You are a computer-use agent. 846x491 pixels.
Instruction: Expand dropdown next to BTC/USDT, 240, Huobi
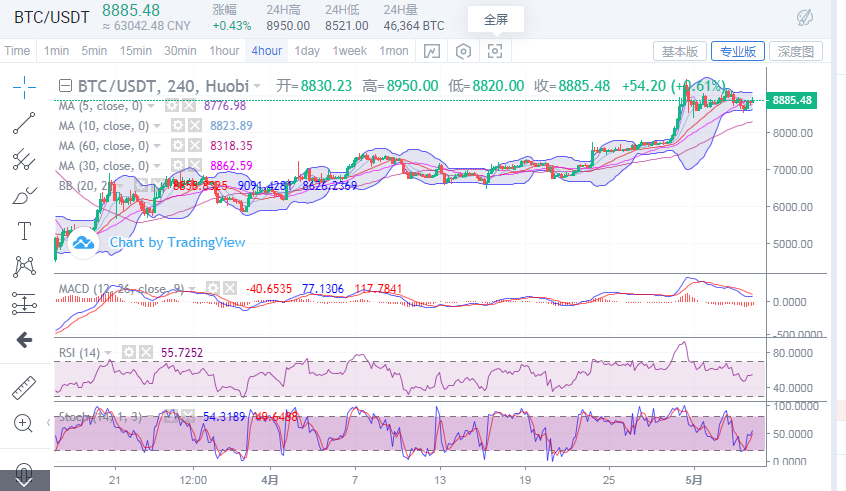257,86
